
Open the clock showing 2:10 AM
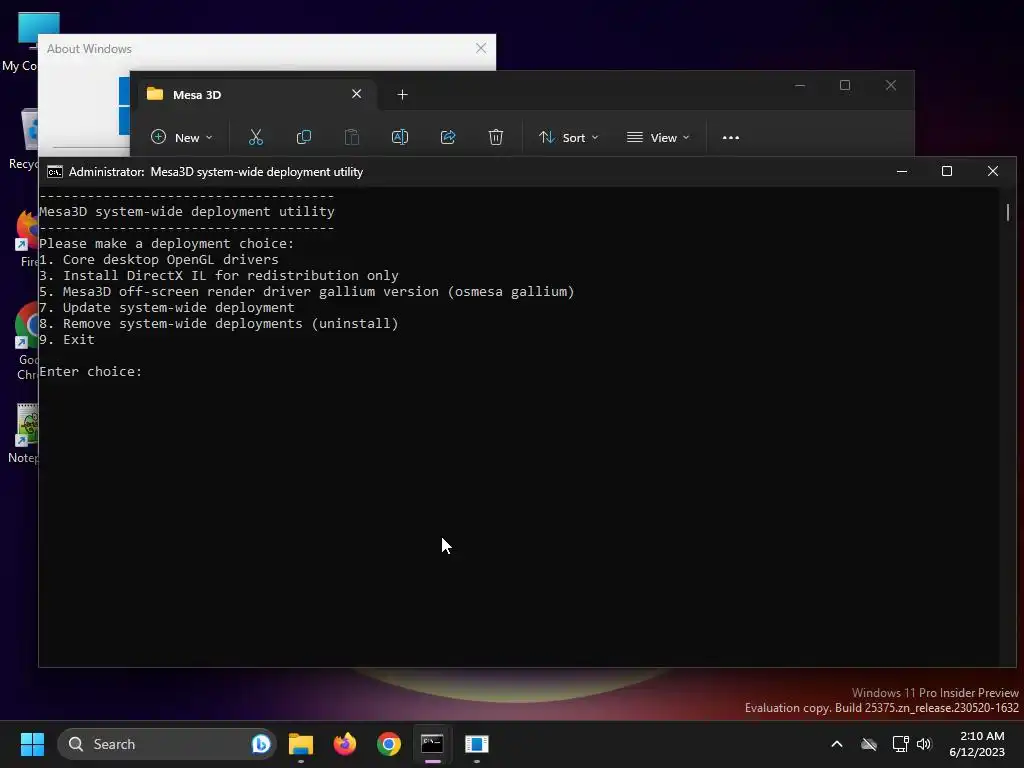977,744
